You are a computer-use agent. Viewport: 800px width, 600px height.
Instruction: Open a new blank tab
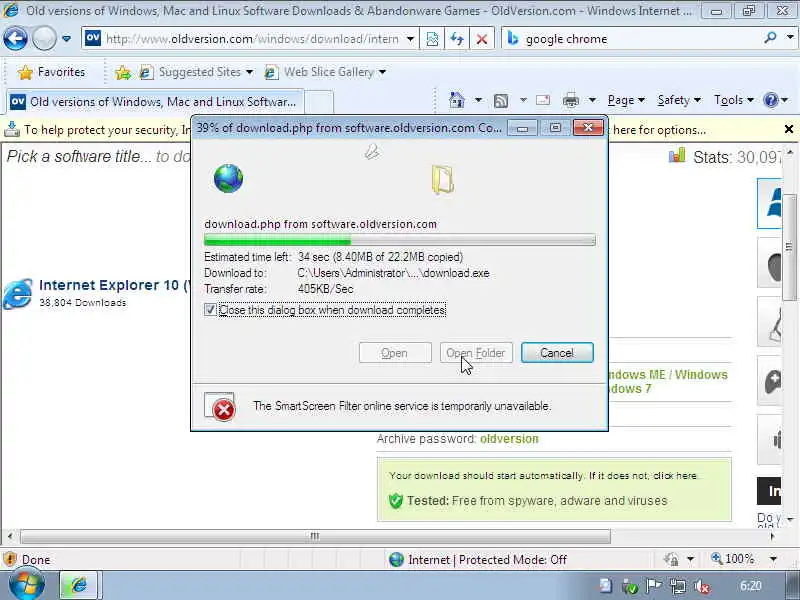pos(319,102)
